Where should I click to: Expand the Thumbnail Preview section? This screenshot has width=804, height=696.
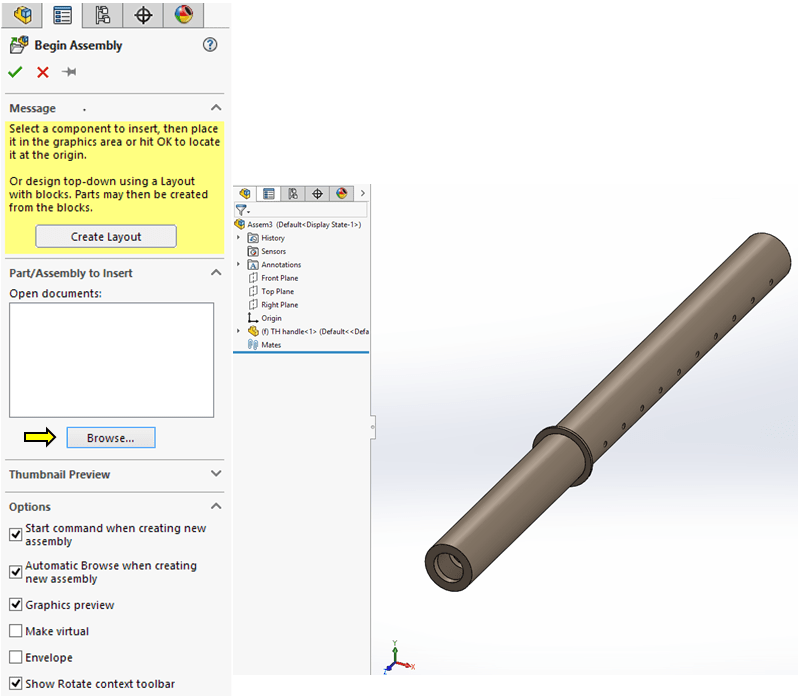(216, 474)
